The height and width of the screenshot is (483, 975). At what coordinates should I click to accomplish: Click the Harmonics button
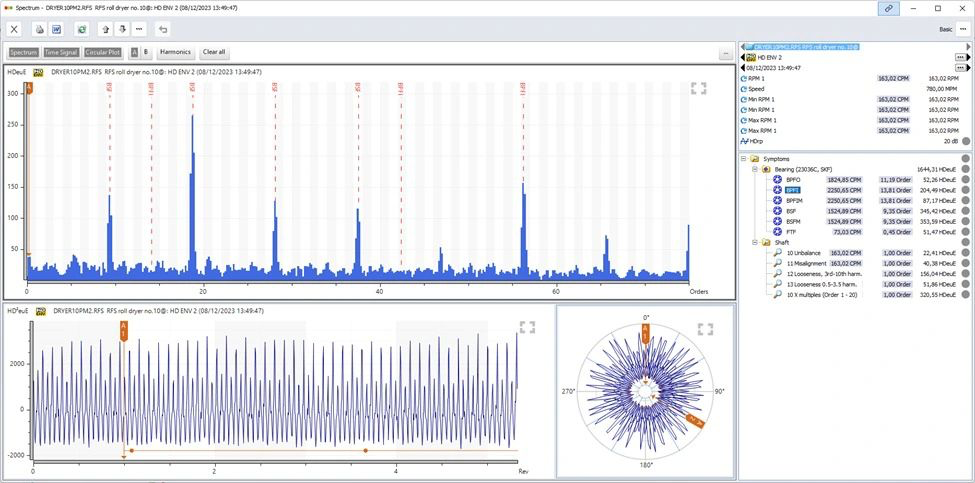175,52
